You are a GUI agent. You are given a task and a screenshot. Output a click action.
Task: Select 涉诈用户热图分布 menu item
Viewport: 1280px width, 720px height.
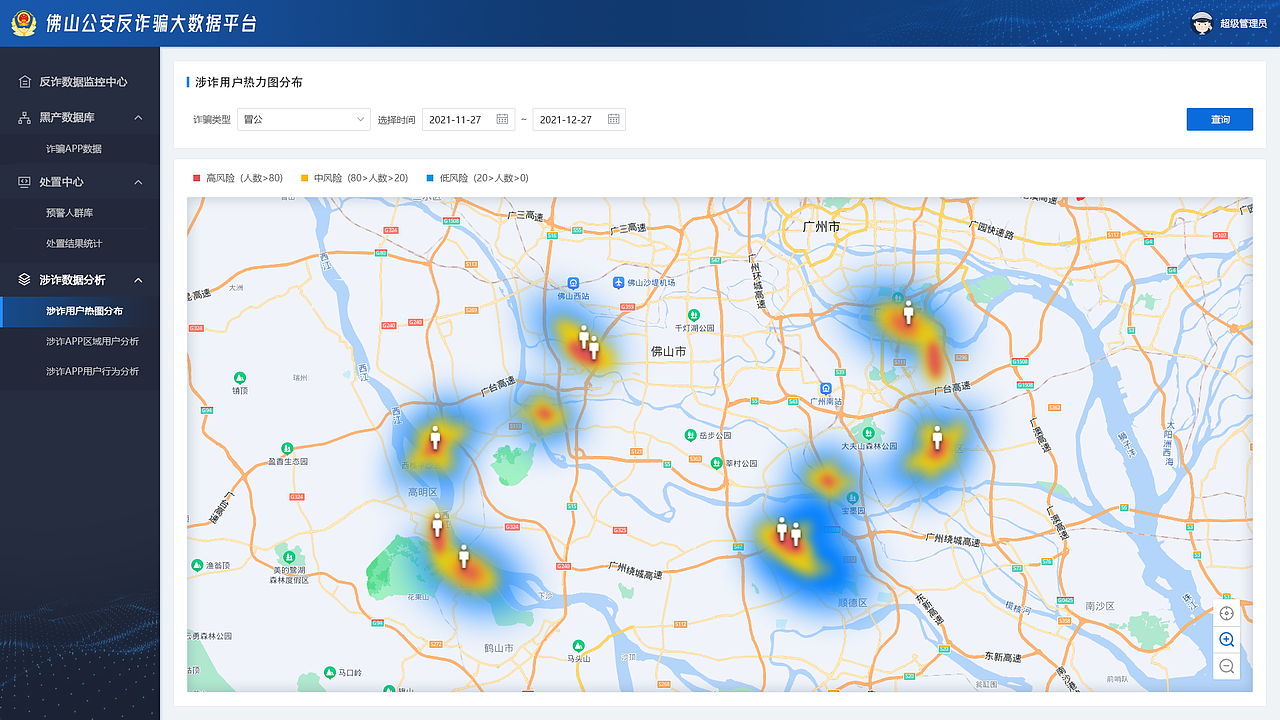coord(80,311)
